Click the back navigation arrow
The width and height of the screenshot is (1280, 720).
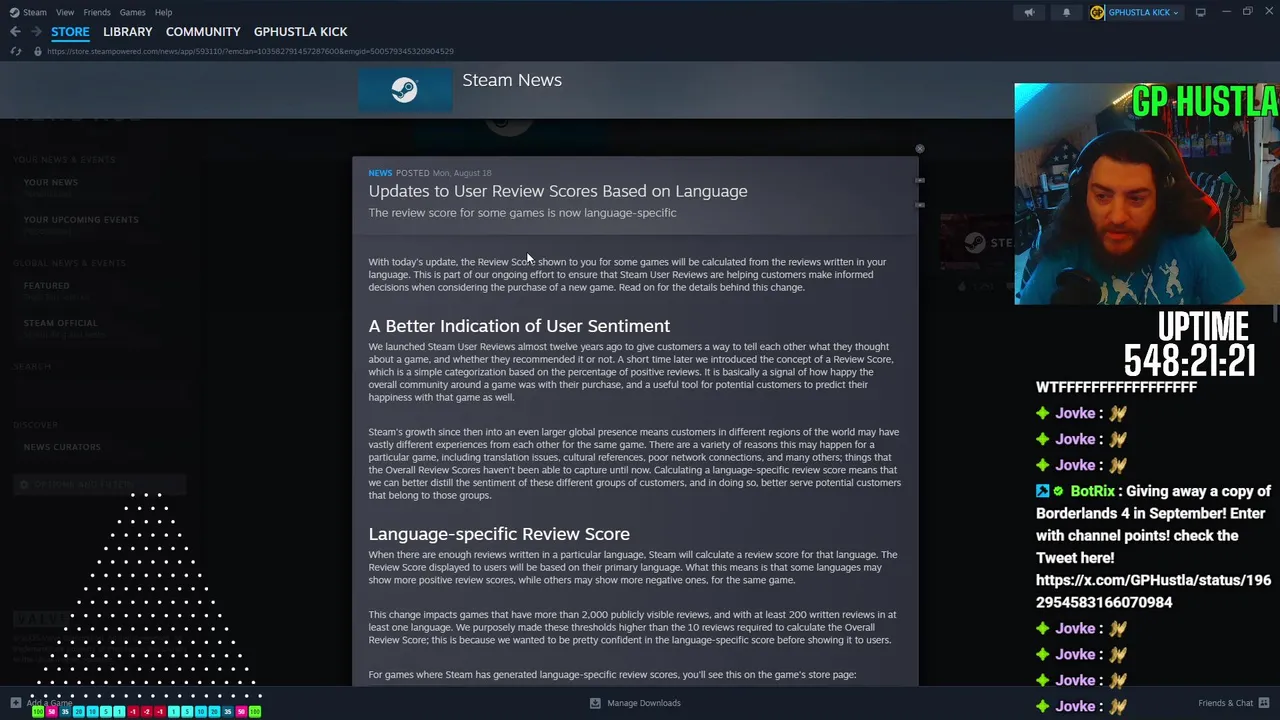(x=15, y=32)
